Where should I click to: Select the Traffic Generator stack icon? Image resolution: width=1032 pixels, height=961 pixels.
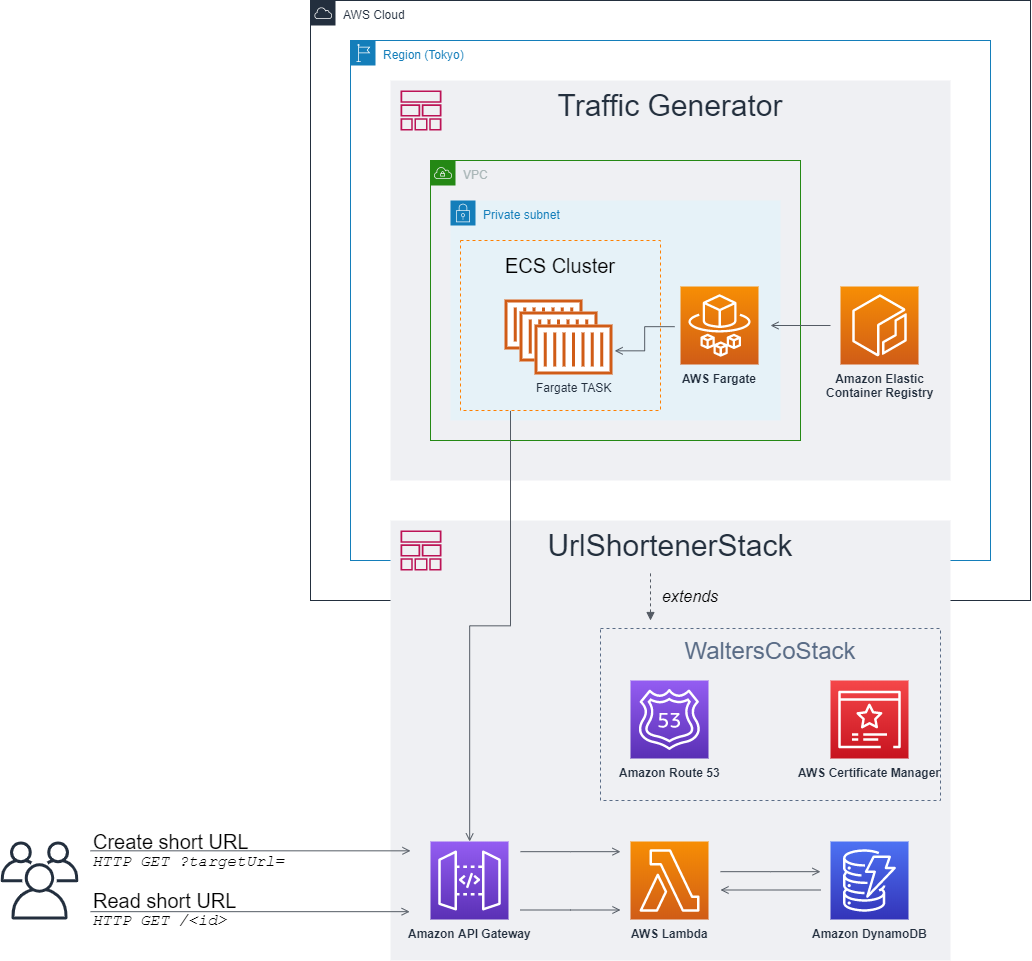click(x=421, y=111)
